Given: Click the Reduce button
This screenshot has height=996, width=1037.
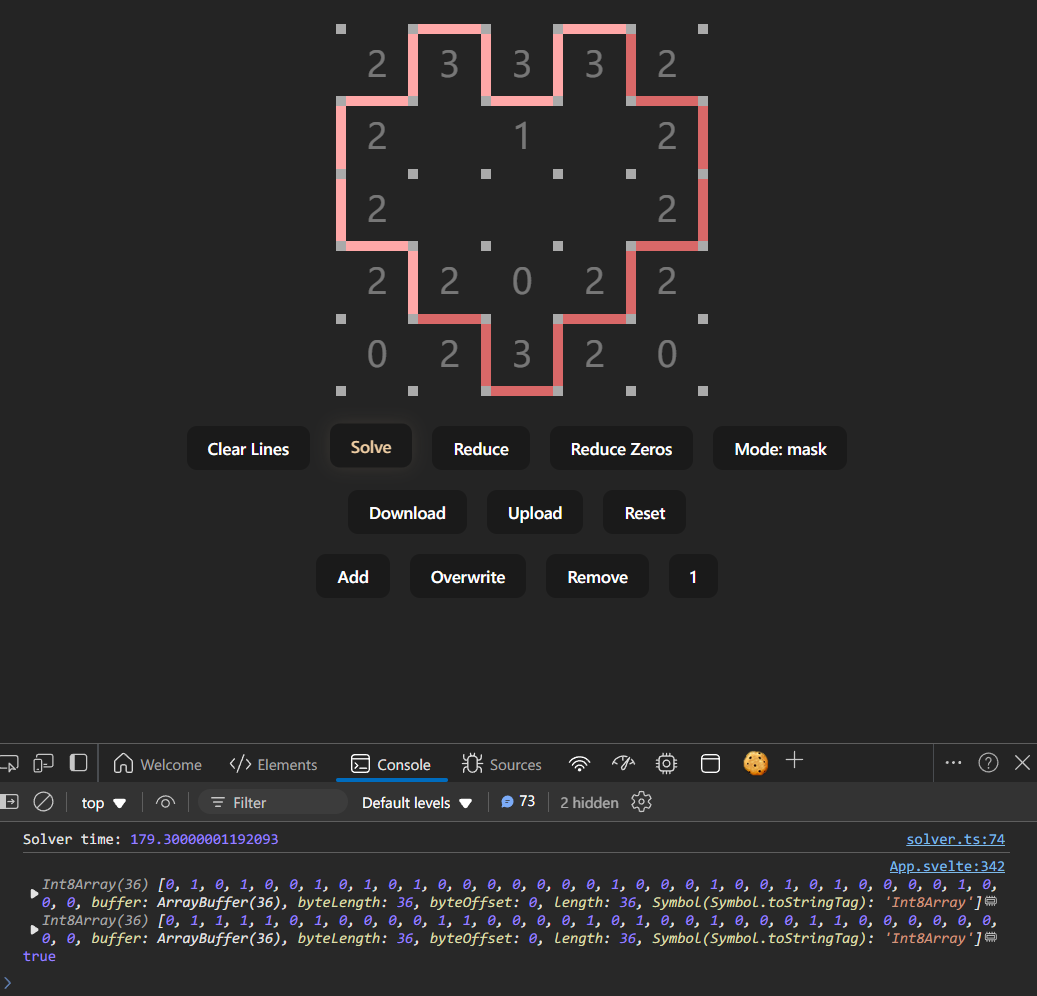Looking at the screenshot, I should [x=481, y=448].
